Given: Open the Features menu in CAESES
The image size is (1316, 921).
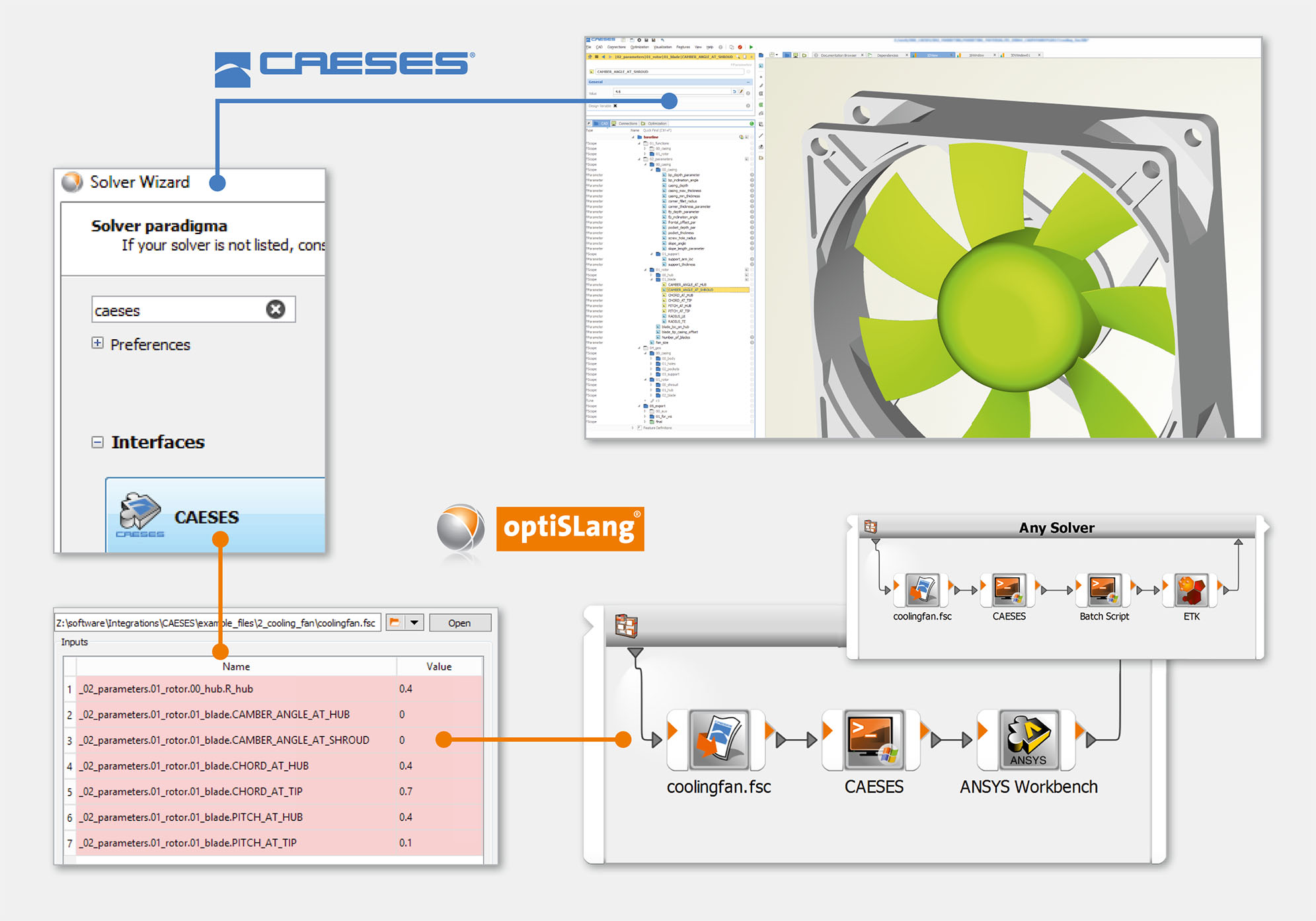Looking at the screenshot, I should 683,48.
